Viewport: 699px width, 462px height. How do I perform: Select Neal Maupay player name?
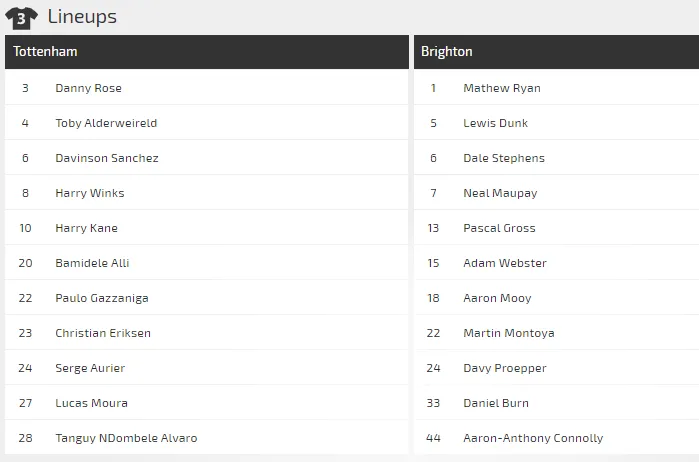coord(500,193)
